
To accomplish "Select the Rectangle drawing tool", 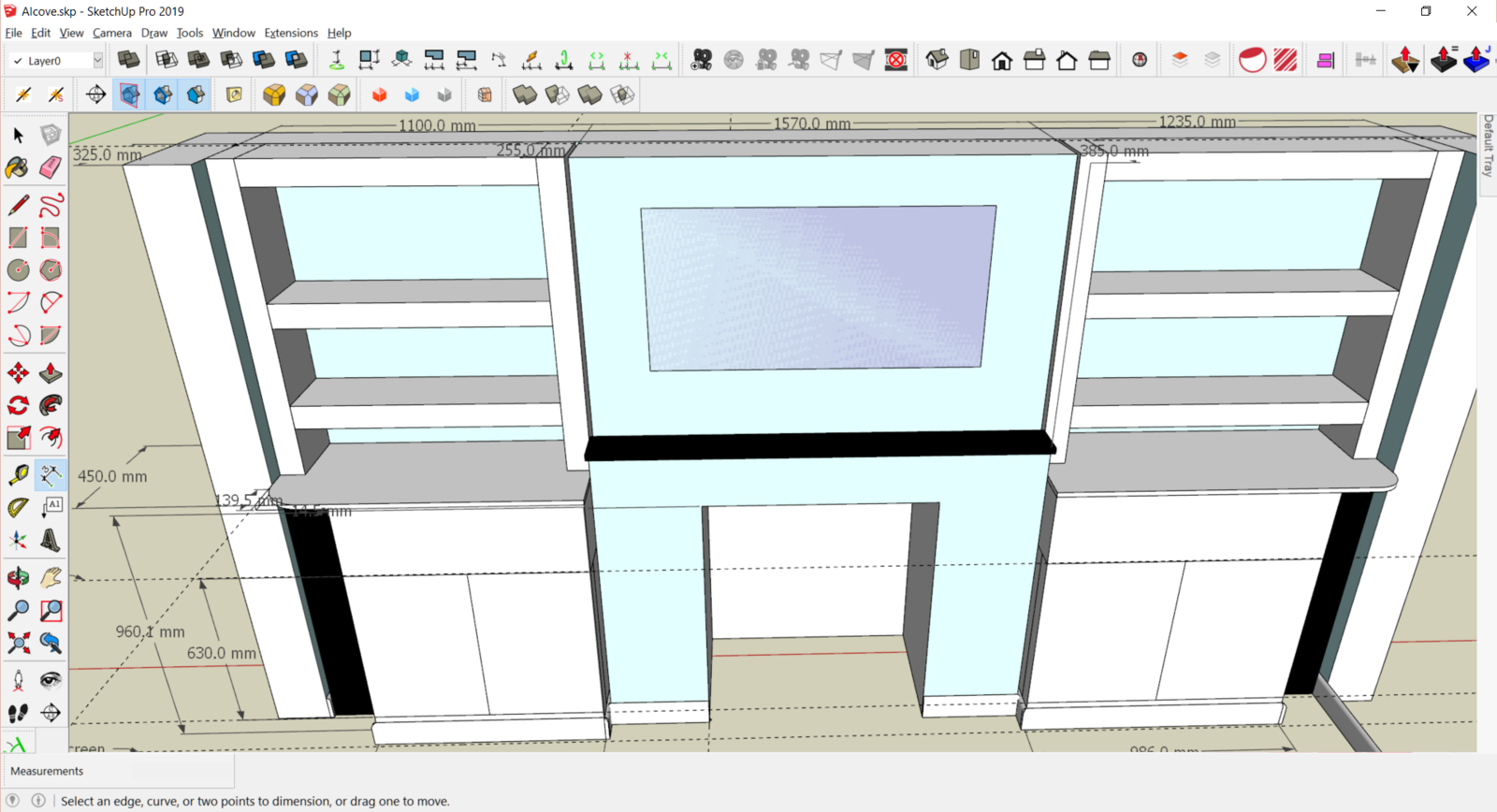I will tap(18, 238).
